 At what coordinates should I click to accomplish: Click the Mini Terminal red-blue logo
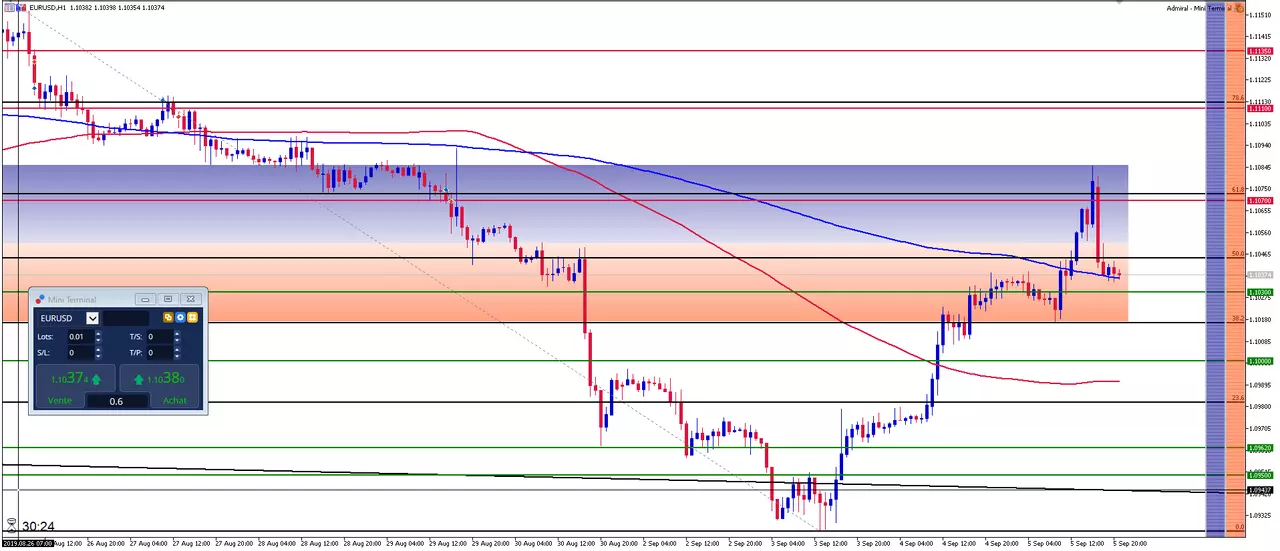coord(40,299)
